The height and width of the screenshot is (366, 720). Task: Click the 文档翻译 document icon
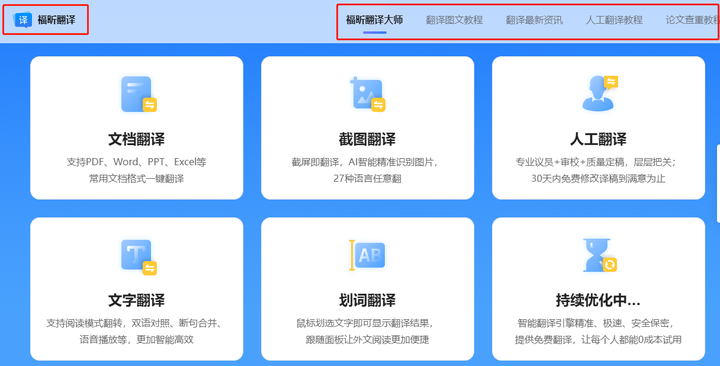tap(139, 94)
